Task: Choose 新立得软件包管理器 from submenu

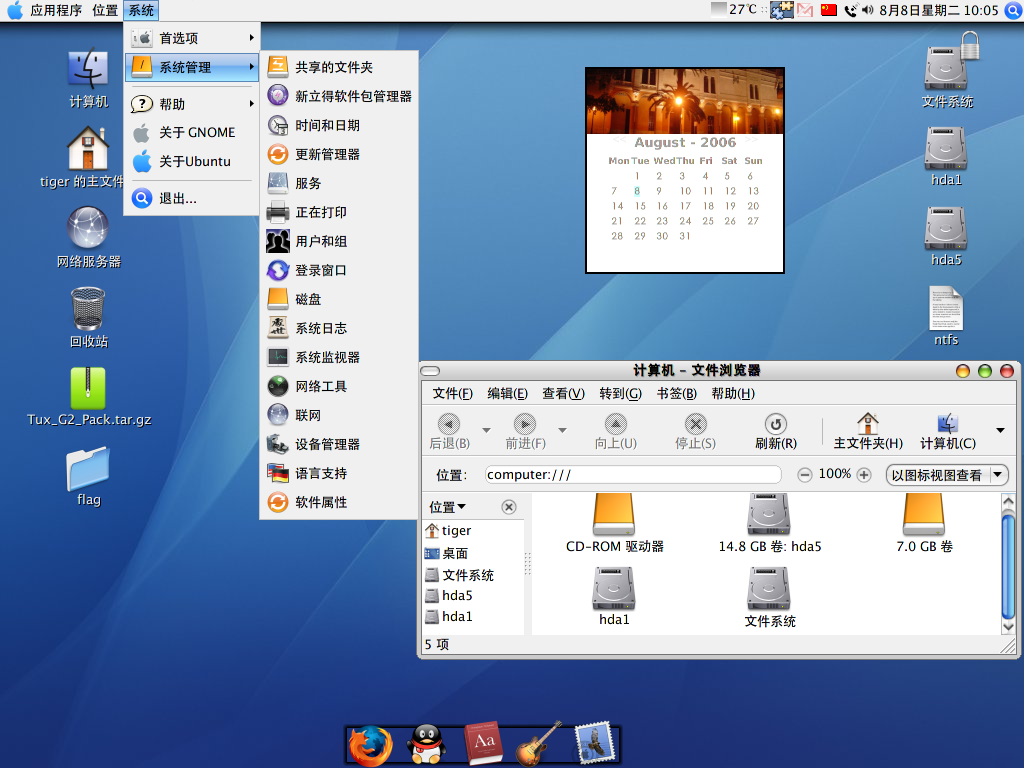Action: click(339, 96)
